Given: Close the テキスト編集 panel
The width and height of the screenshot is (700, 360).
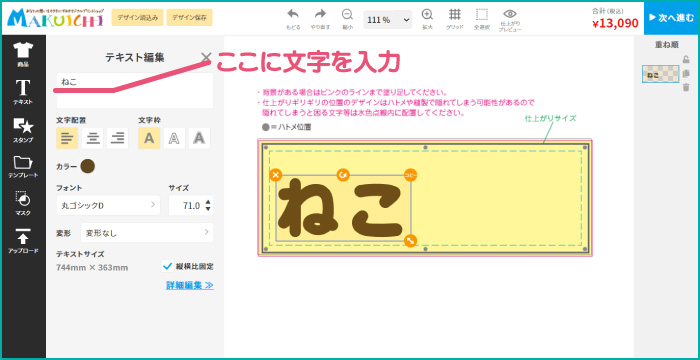Looking at the screenshot, I should [x=206, y=57].
